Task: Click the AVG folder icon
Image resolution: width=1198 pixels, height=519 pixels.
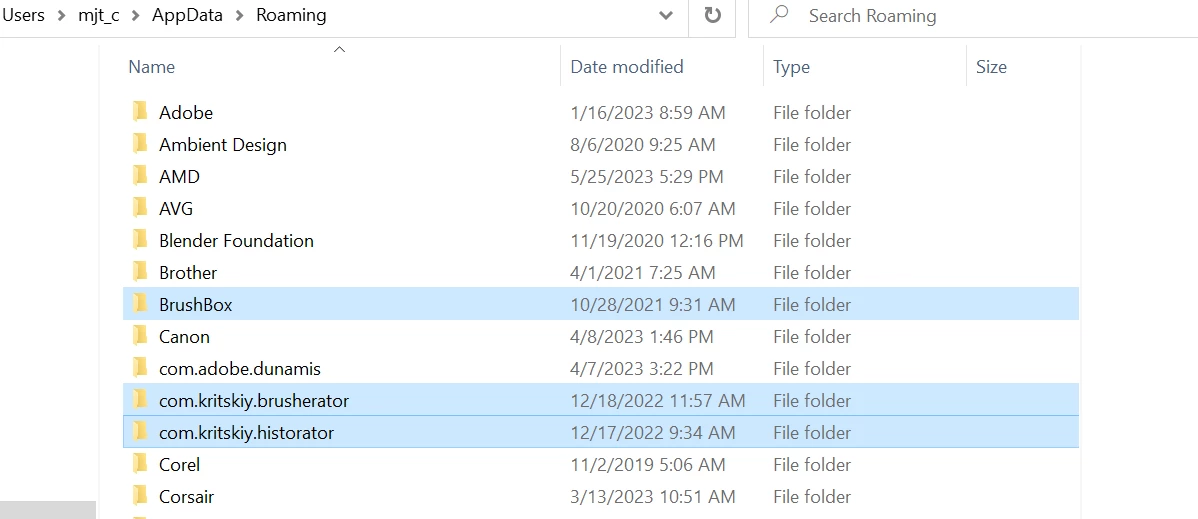Action: (140, 209)
